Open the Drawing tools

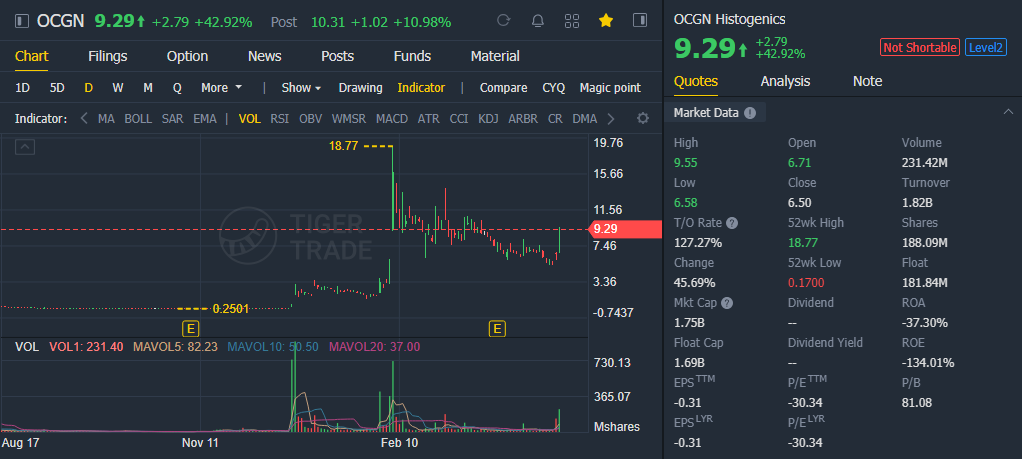(x=360, y=87)
